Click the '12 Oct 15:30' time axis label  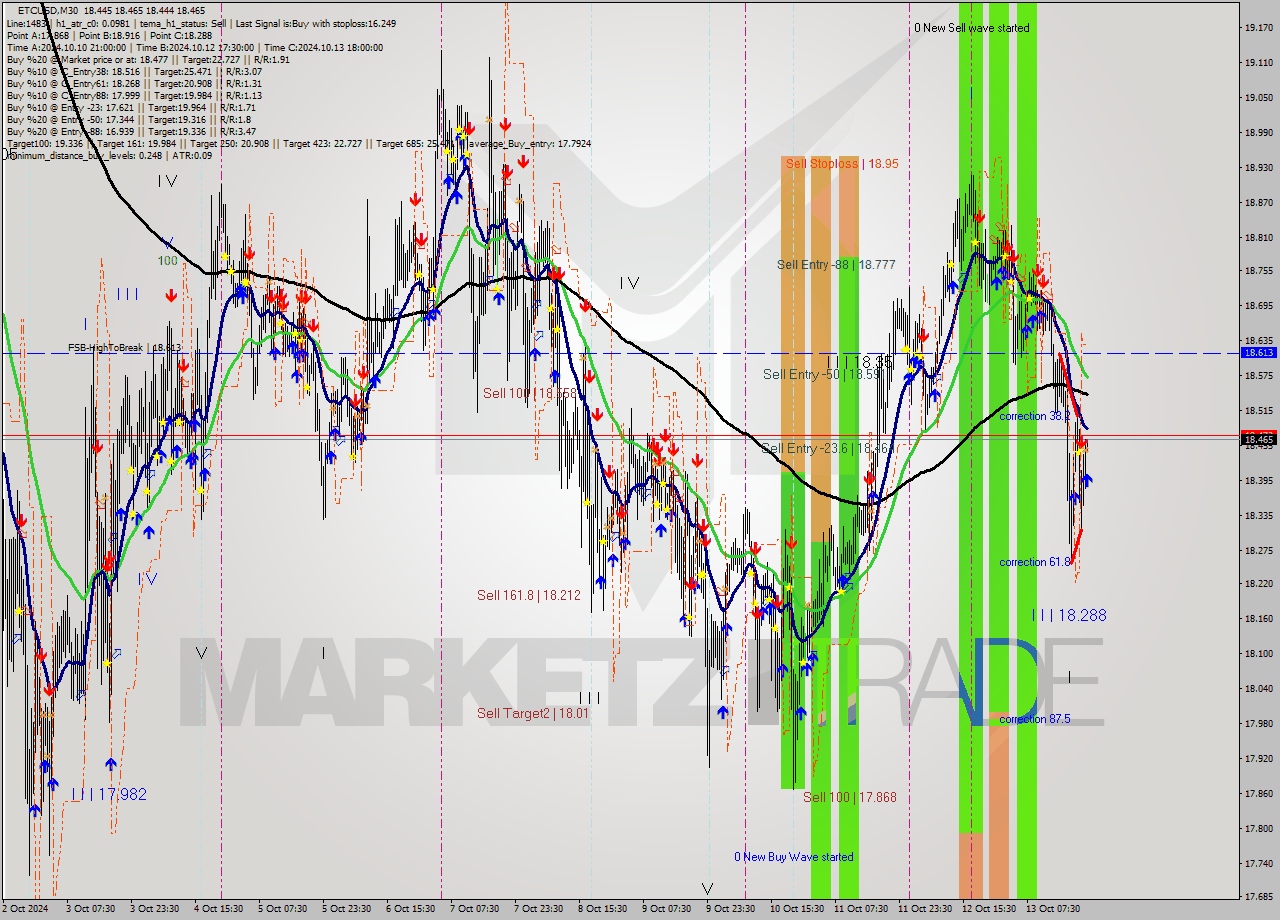pyautogui.click(x=989, y=909)
